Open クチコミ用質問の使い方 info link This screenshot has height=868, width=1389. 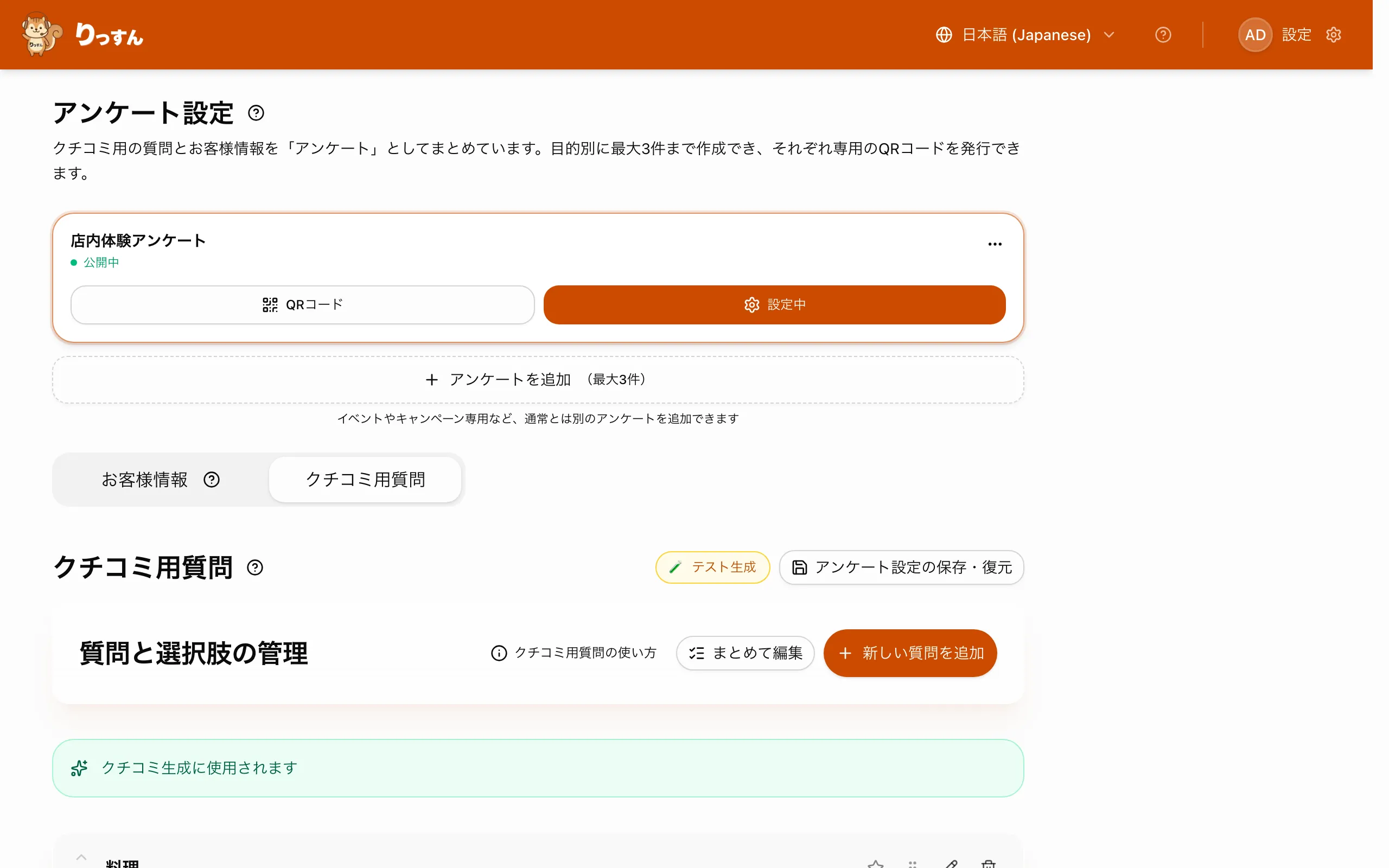[574, 653]
